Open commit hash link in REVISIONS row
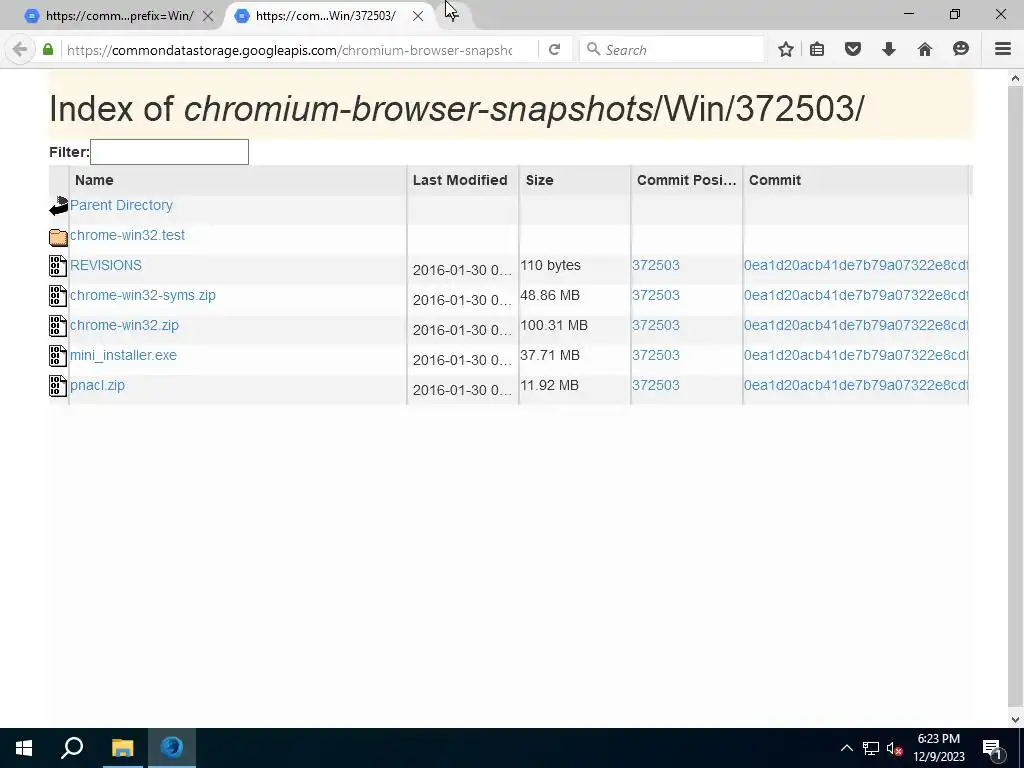Image resolution: width=1024 pixels, height=768 pixels. click(x=856, y=265)
